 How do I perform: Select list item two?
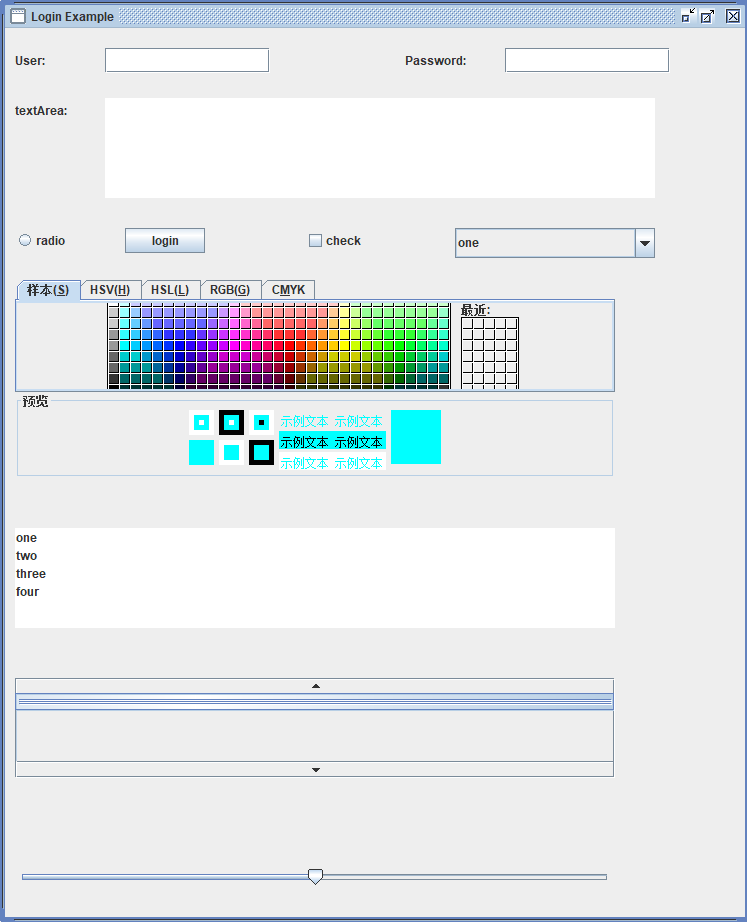[315, 556]
